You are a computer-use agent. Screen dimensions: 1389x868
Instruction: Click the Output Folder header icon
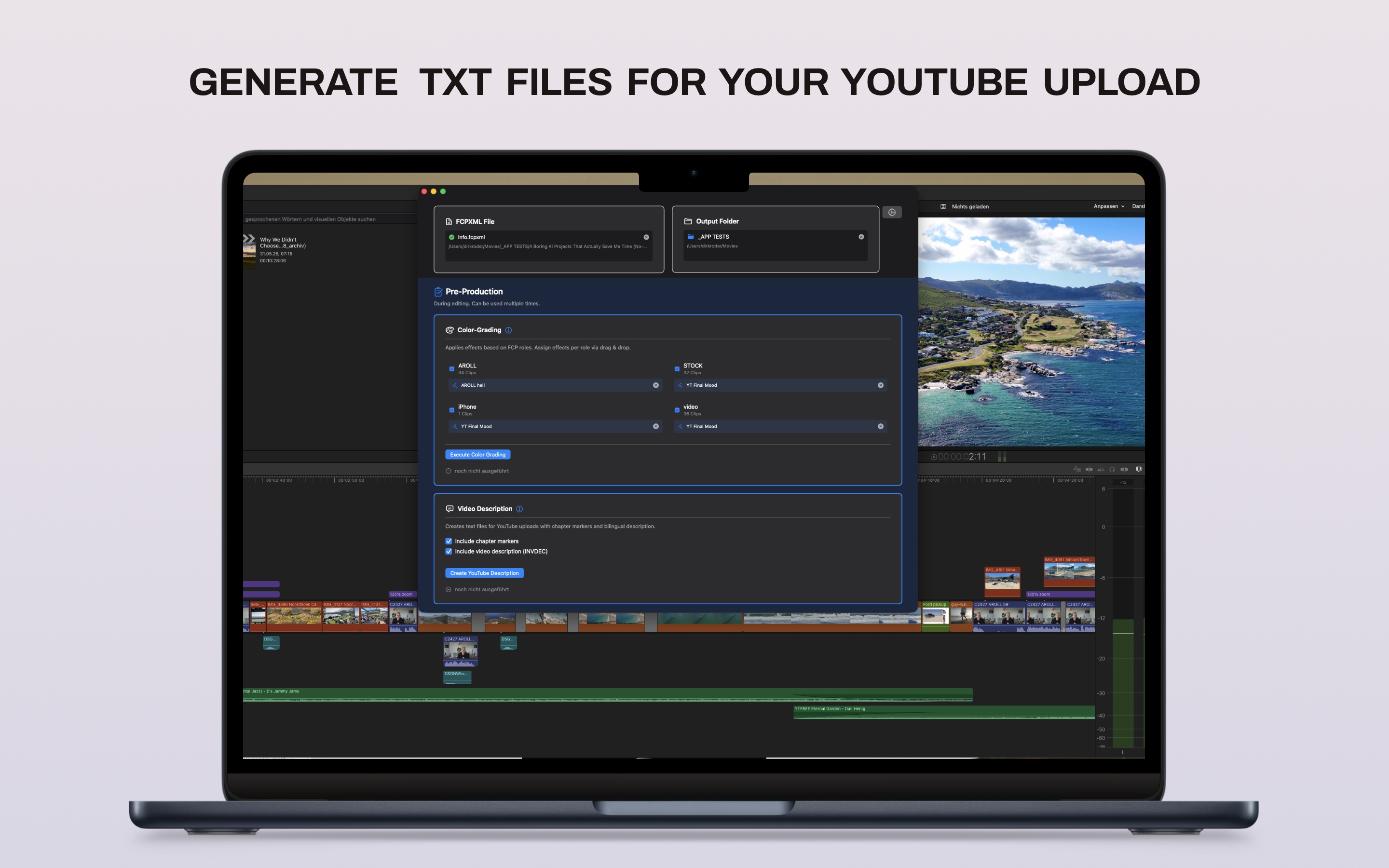[688, 221]
